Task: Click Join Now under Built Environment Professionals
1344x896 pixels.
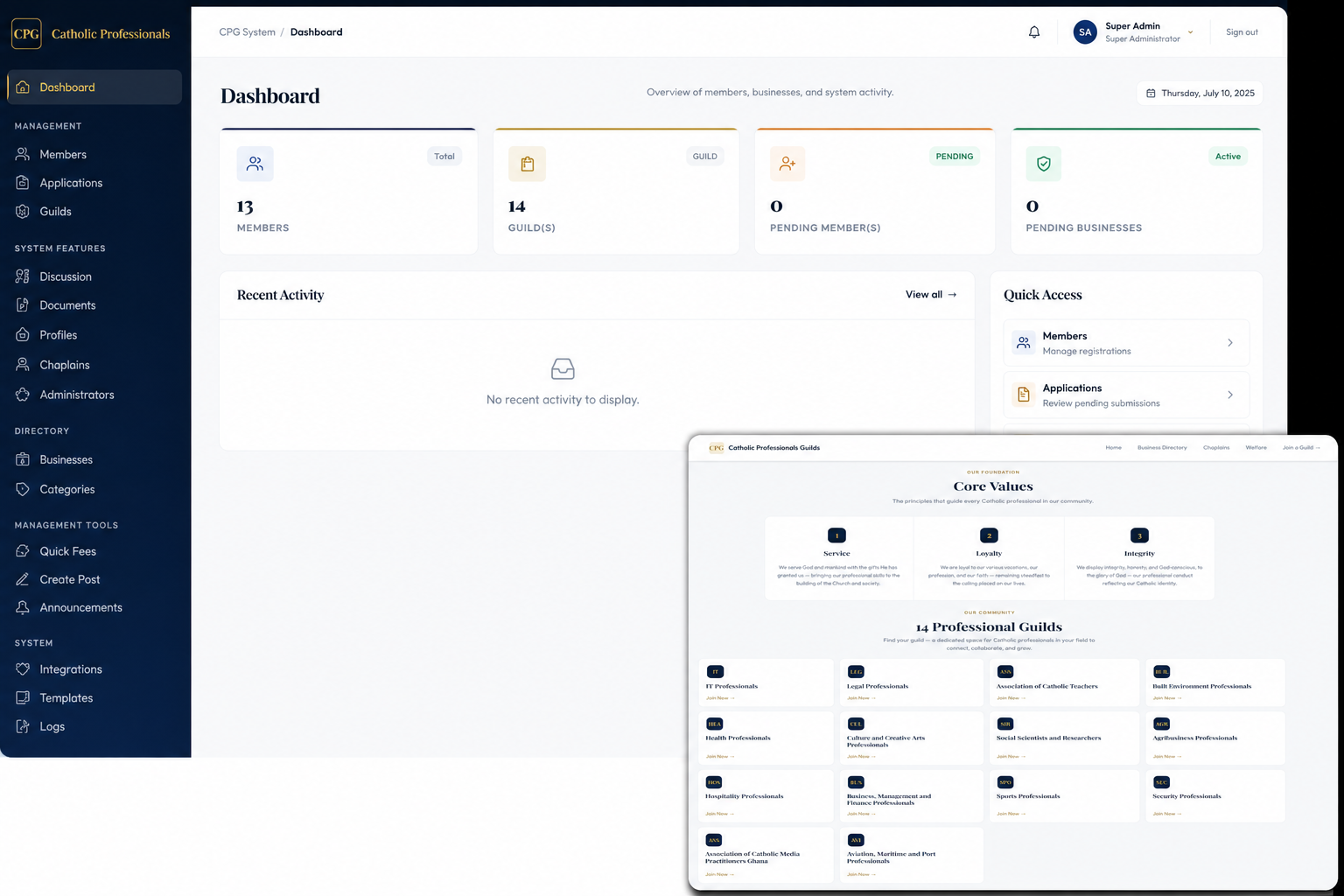Action: tap(1167, 698)
